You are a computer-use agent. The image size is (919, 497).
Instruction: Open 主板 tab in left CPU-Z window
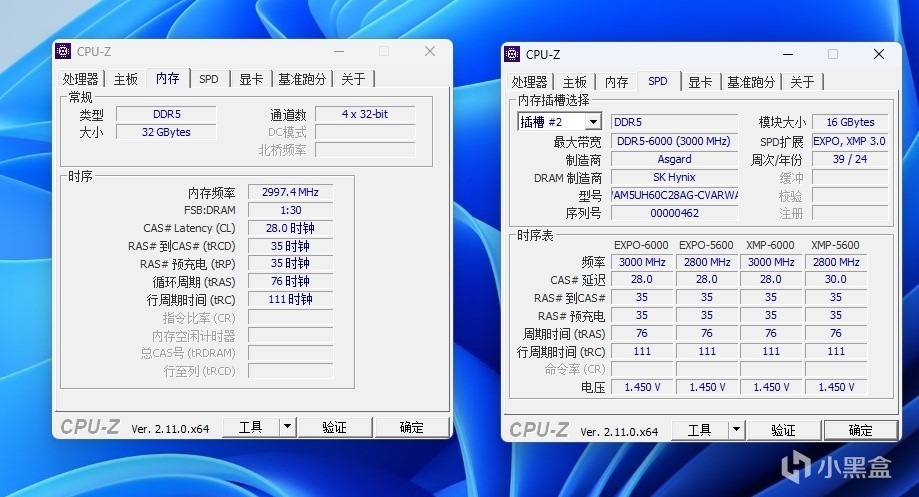125,79
